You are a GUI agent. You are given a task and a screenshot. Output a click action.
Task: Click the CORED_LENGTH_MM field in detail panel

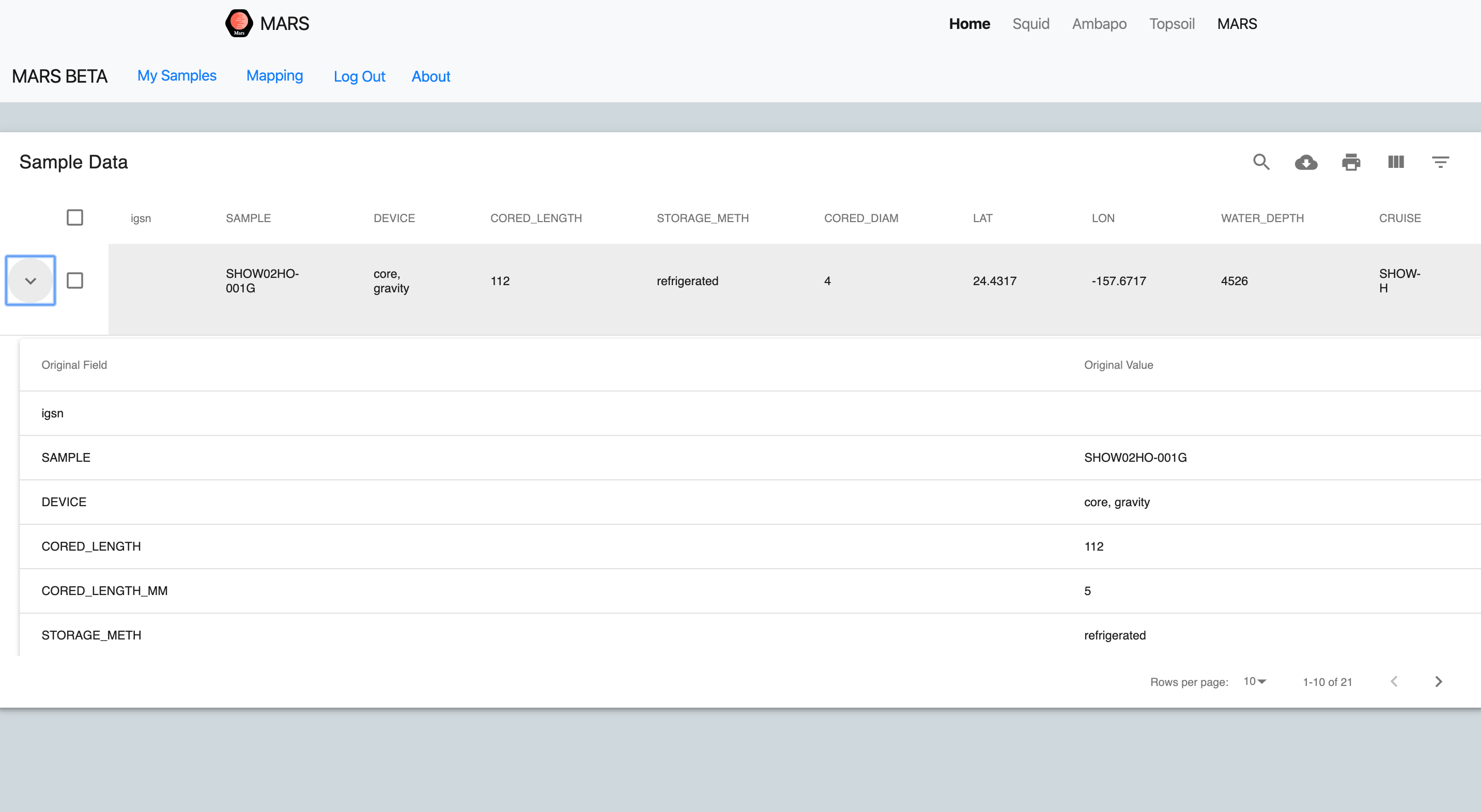(x=104, y=591)
